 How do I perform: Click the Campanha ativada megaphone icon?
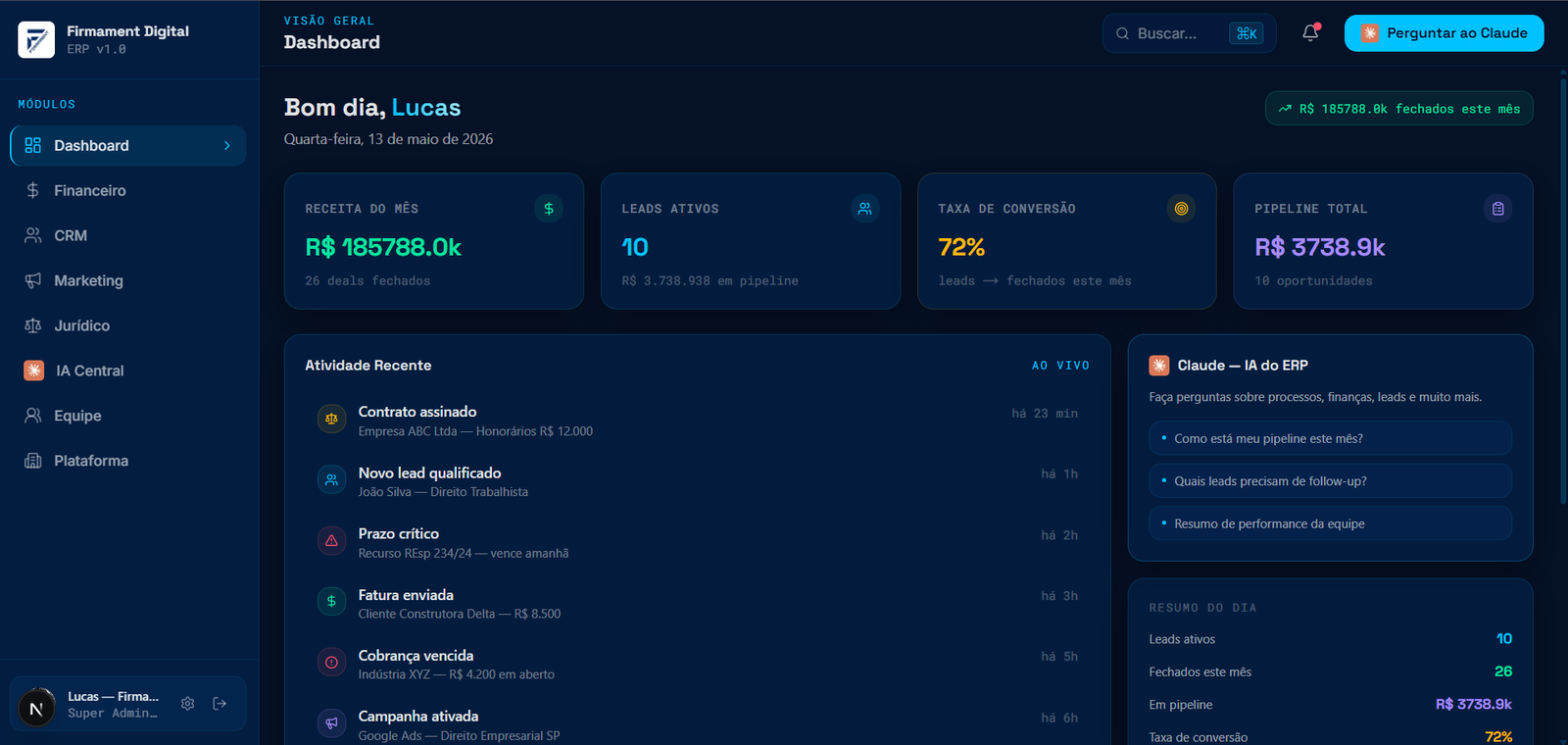coord(331,723)
